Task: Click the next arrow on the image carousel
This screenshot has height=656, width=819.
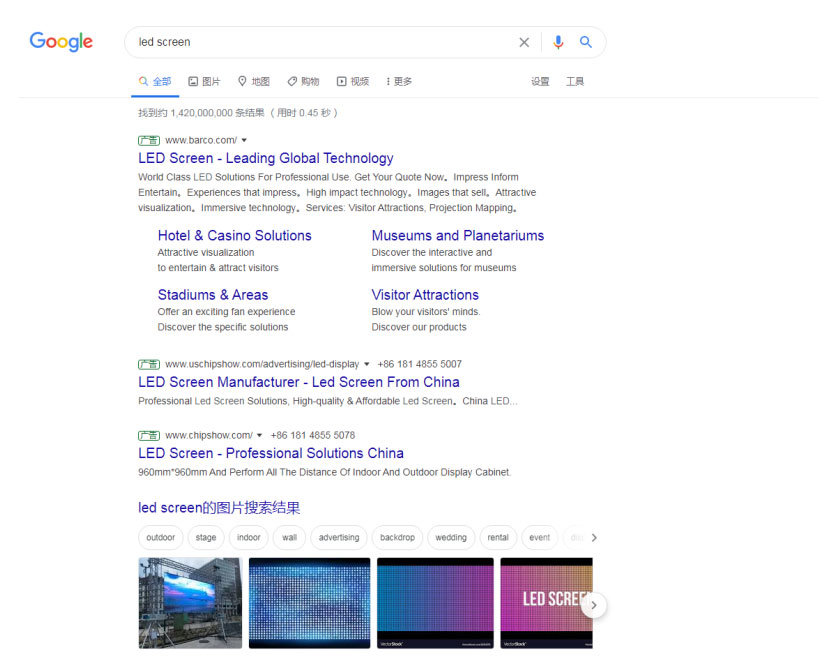Action: click(x=593, y=605)
